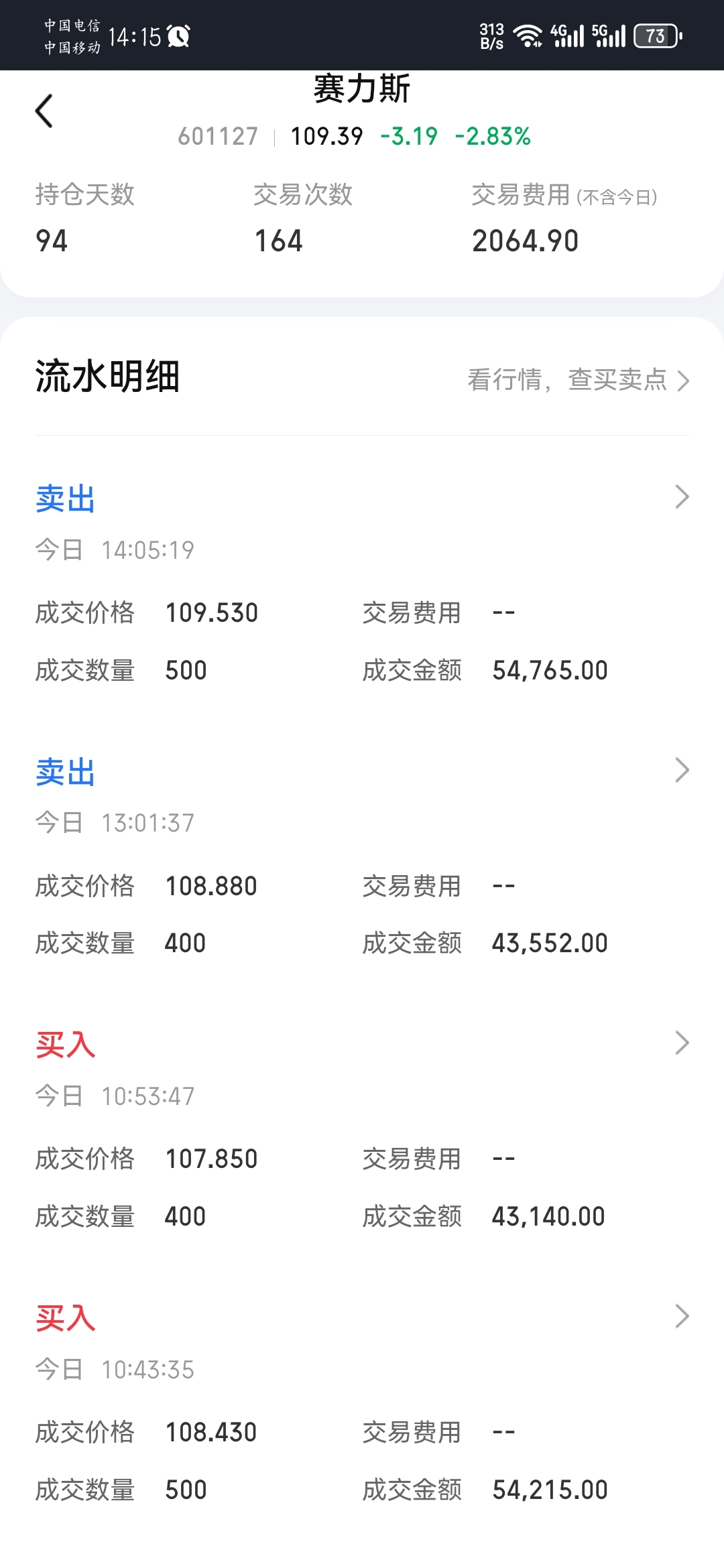724x1568 pixels.
Task: Open the 卖出 entry at 14:05:19
Action: pos(66,500)
